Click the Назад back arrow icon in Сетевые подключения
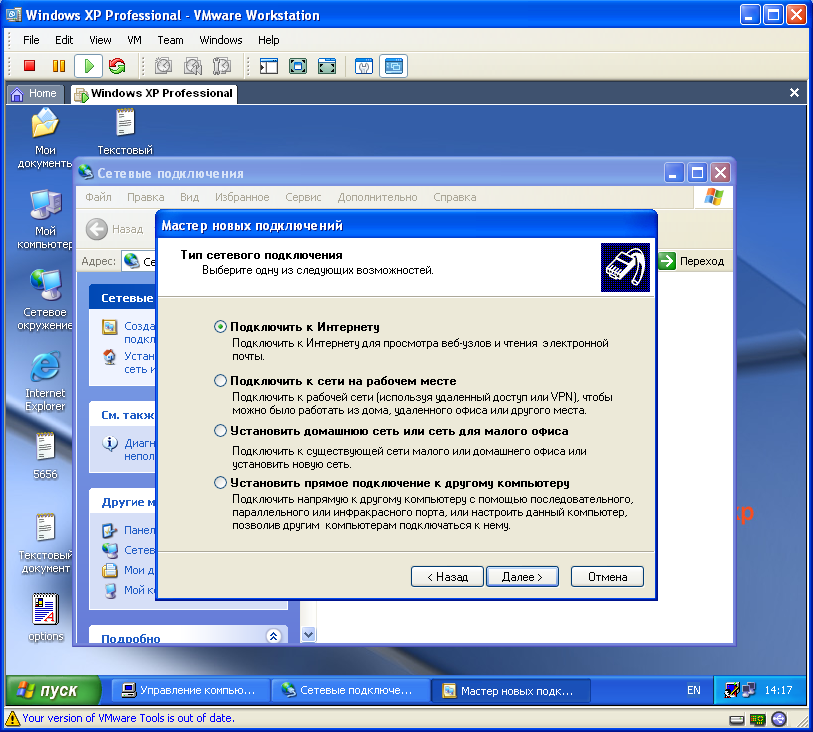The width and height of the screenshot is (813, 732). pos(96,229)
